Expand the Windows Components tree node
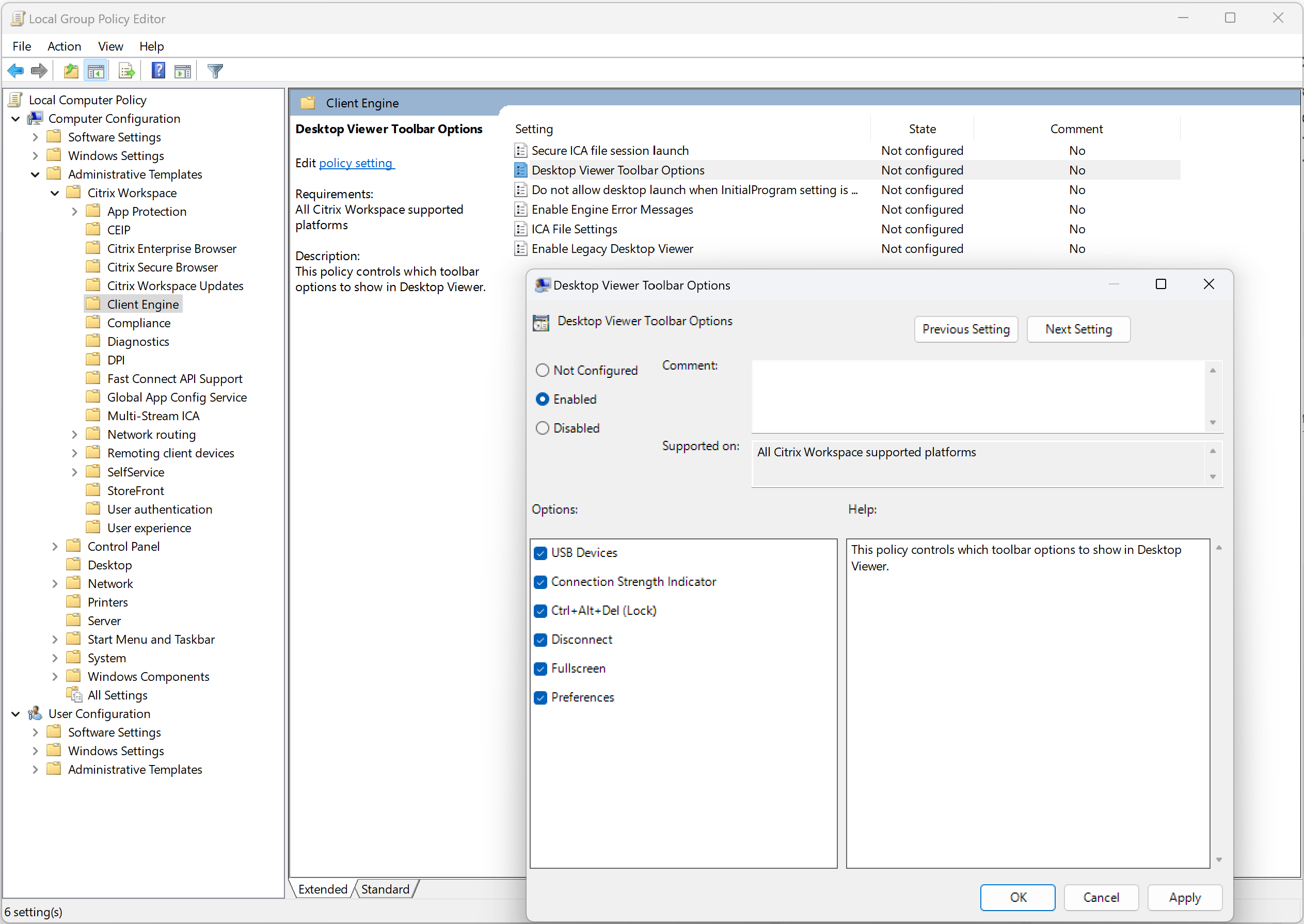 click(x=55, y=677)
